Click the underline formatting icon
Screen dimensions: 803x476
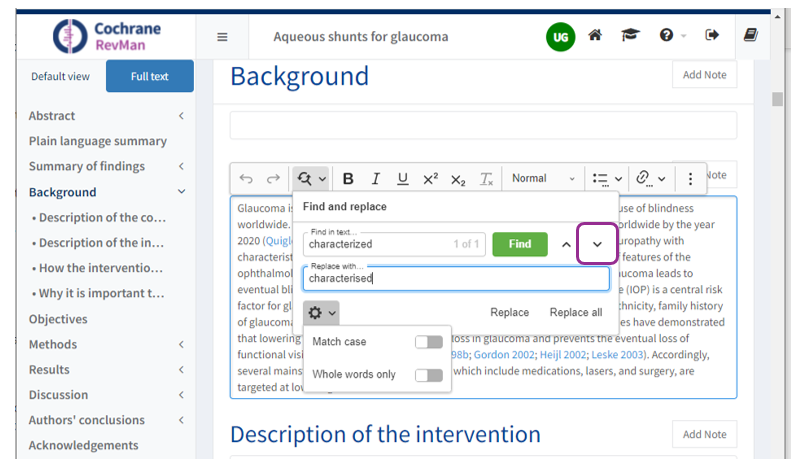tap(402, 179)
